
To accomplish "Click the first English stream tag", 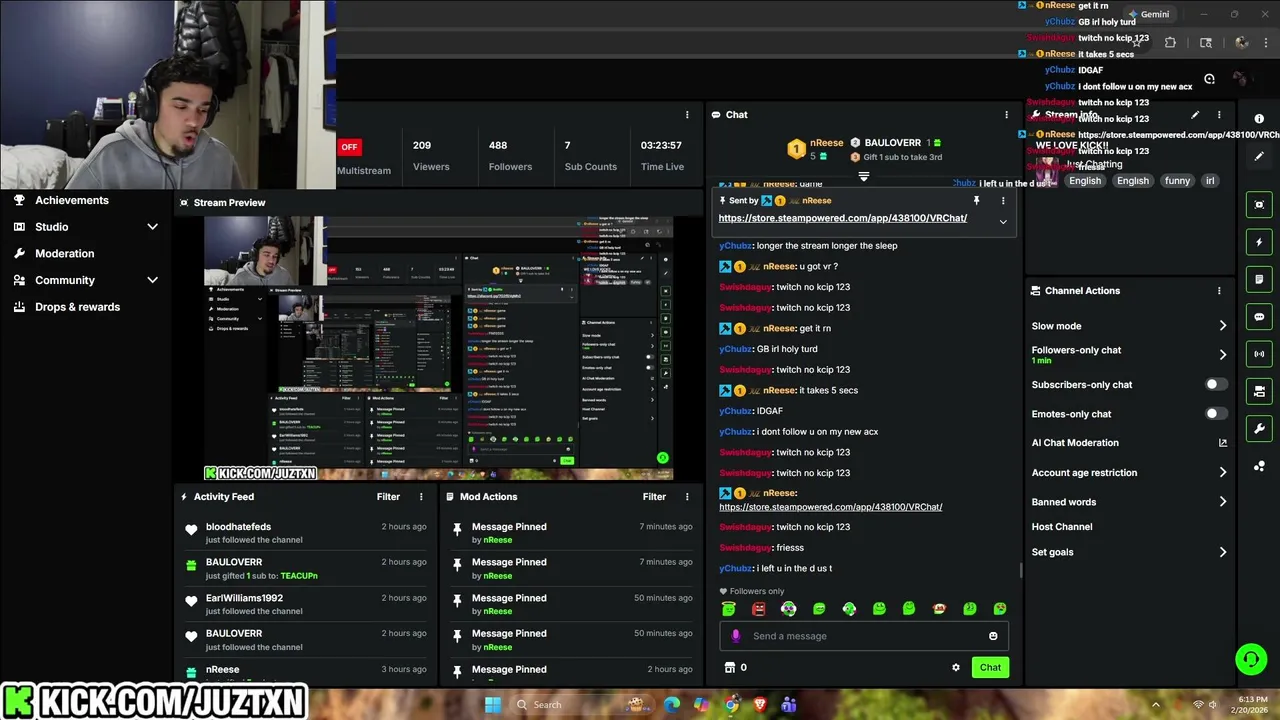I will click(1085, 181).
